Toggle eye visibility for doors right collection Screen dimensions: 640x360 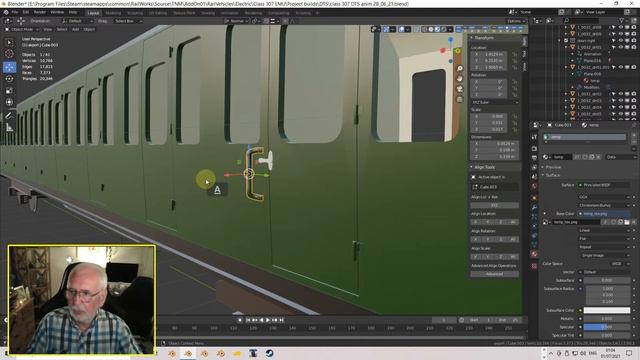coord(621,41)
